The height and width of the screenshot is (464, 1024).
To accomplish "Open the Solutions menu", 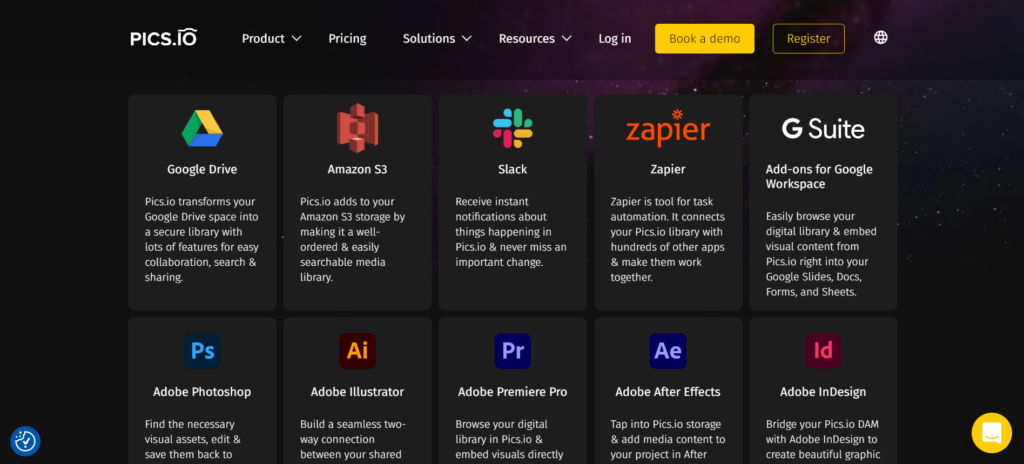I will coord(428,39).
